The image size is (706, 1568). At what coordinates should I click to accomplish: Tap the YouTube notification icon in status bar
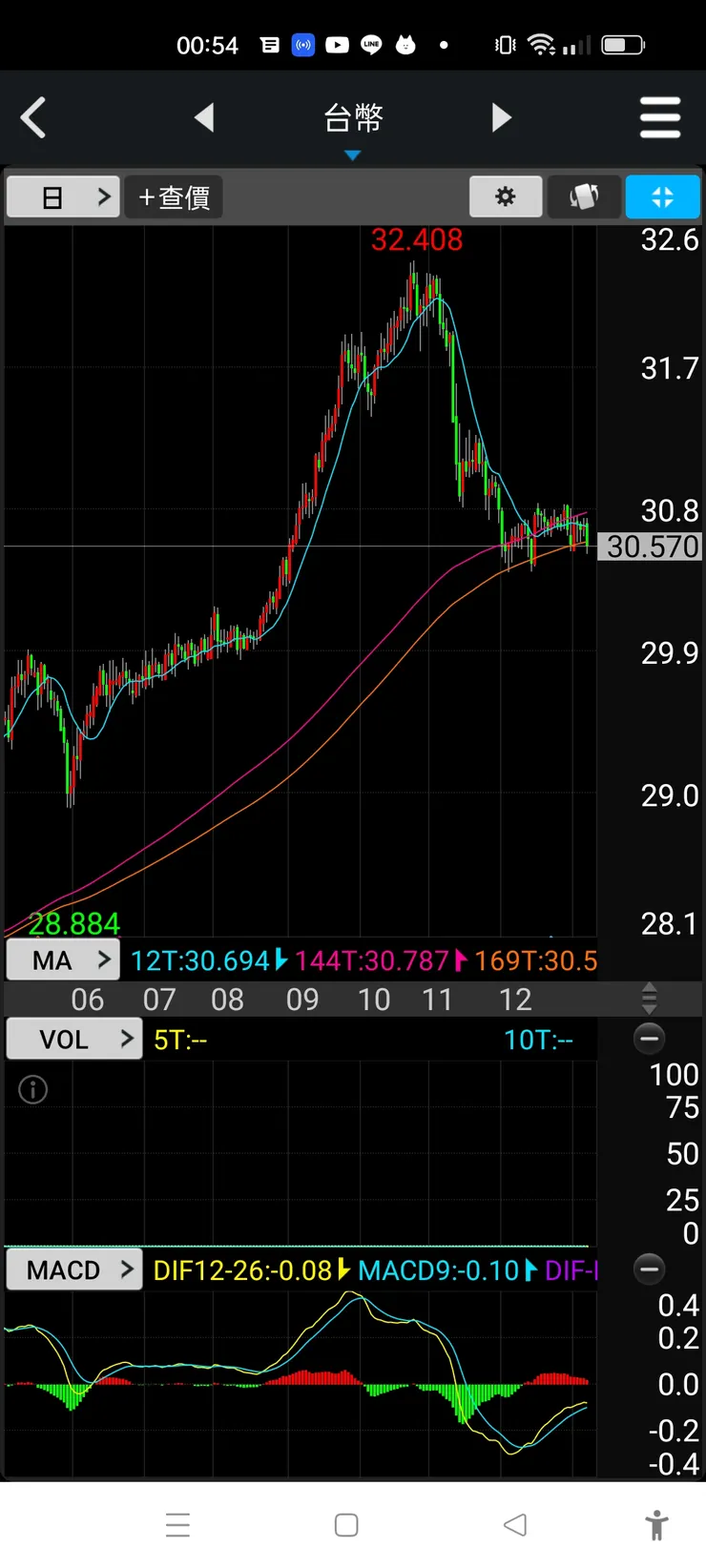pos(337,45)
